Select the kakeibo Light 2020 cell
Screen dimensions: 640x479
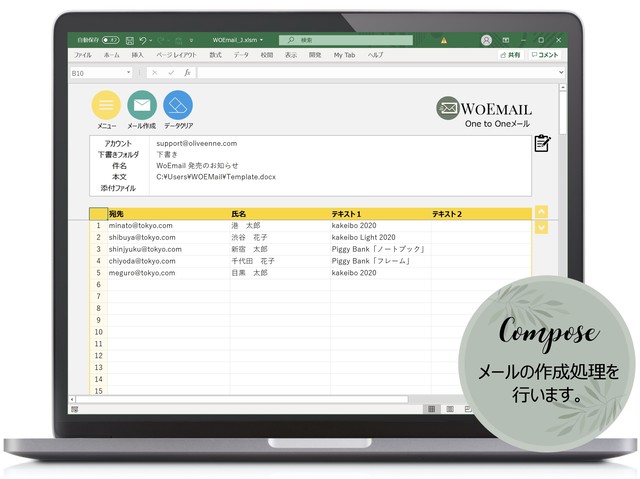380,237
